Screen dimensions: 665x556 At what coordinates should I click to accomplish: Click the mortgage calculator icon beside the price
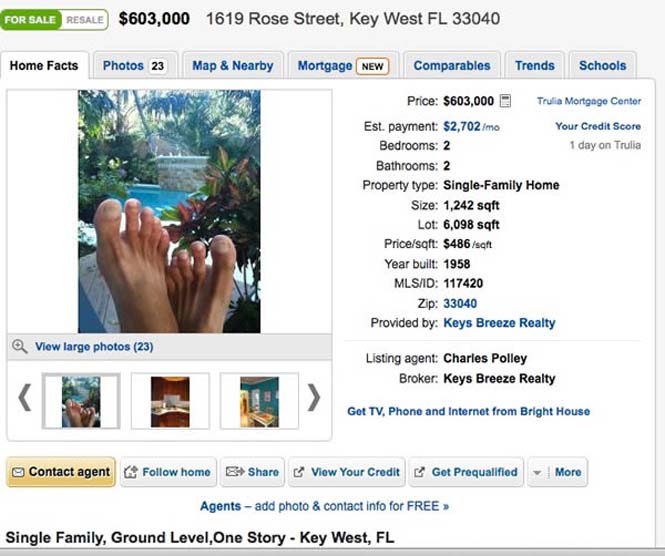(x=505, y=101)
